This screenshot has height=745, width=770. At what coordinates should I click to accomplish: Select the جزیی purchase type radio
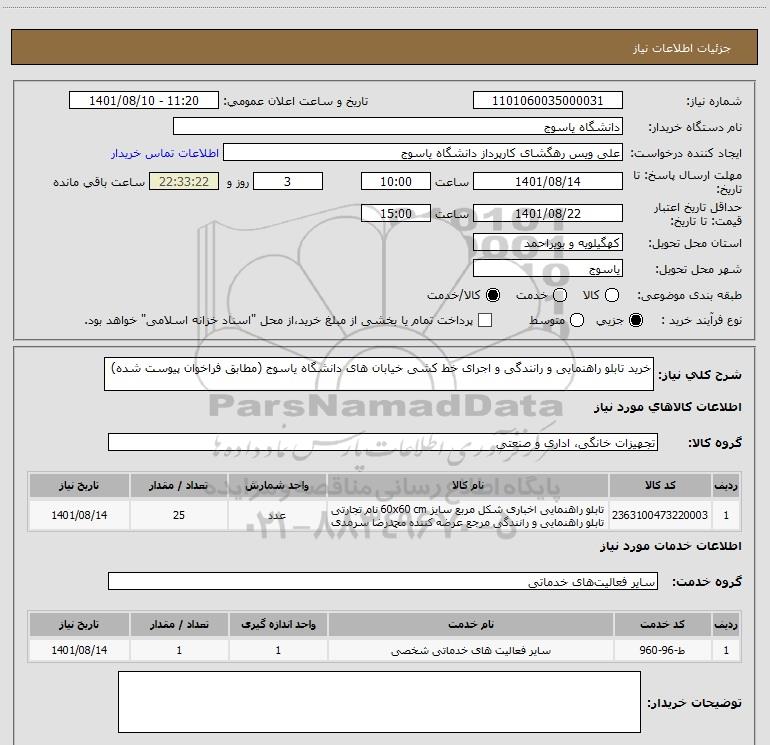pyautogui.click(x=636, y=320)
